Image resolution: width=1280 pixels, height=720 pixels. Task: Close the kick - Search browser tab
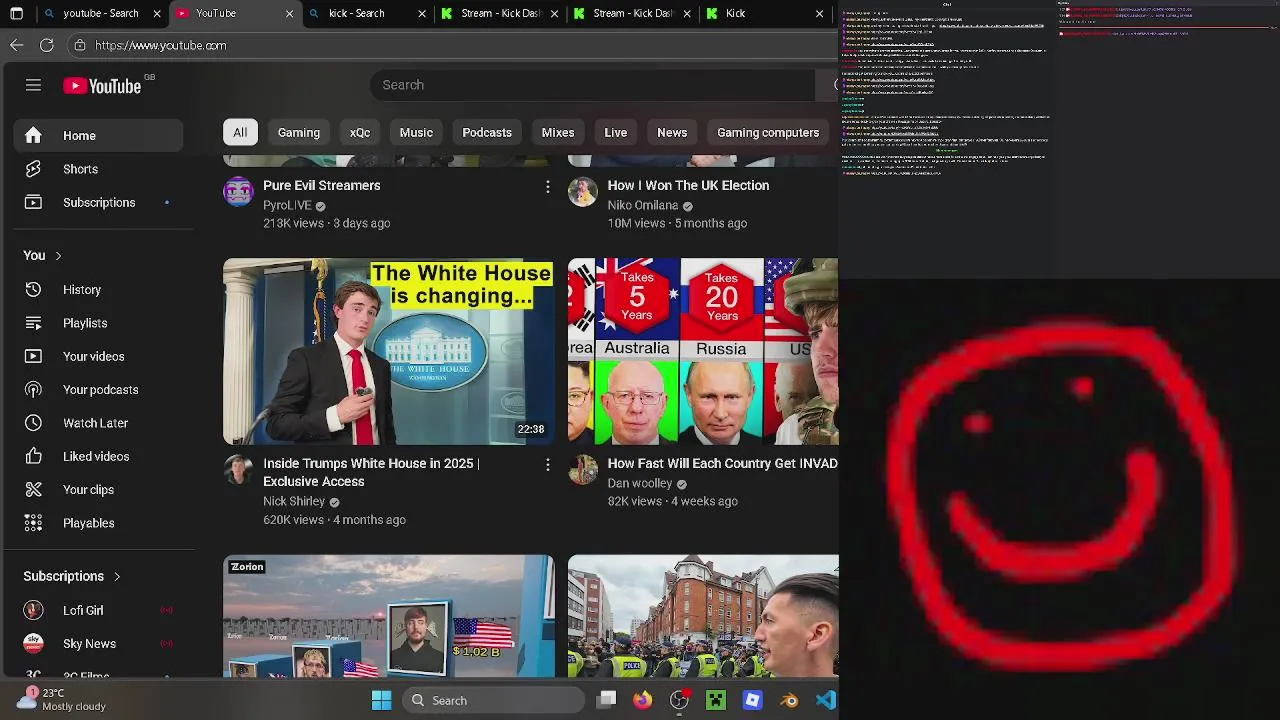click(421, 14)
